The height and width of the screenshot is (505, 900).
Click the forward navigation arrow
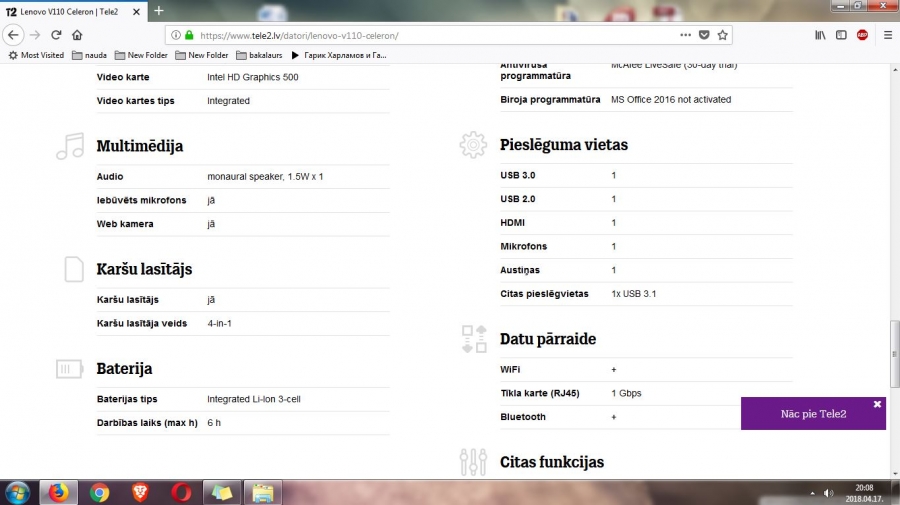(x=35, y=35)
